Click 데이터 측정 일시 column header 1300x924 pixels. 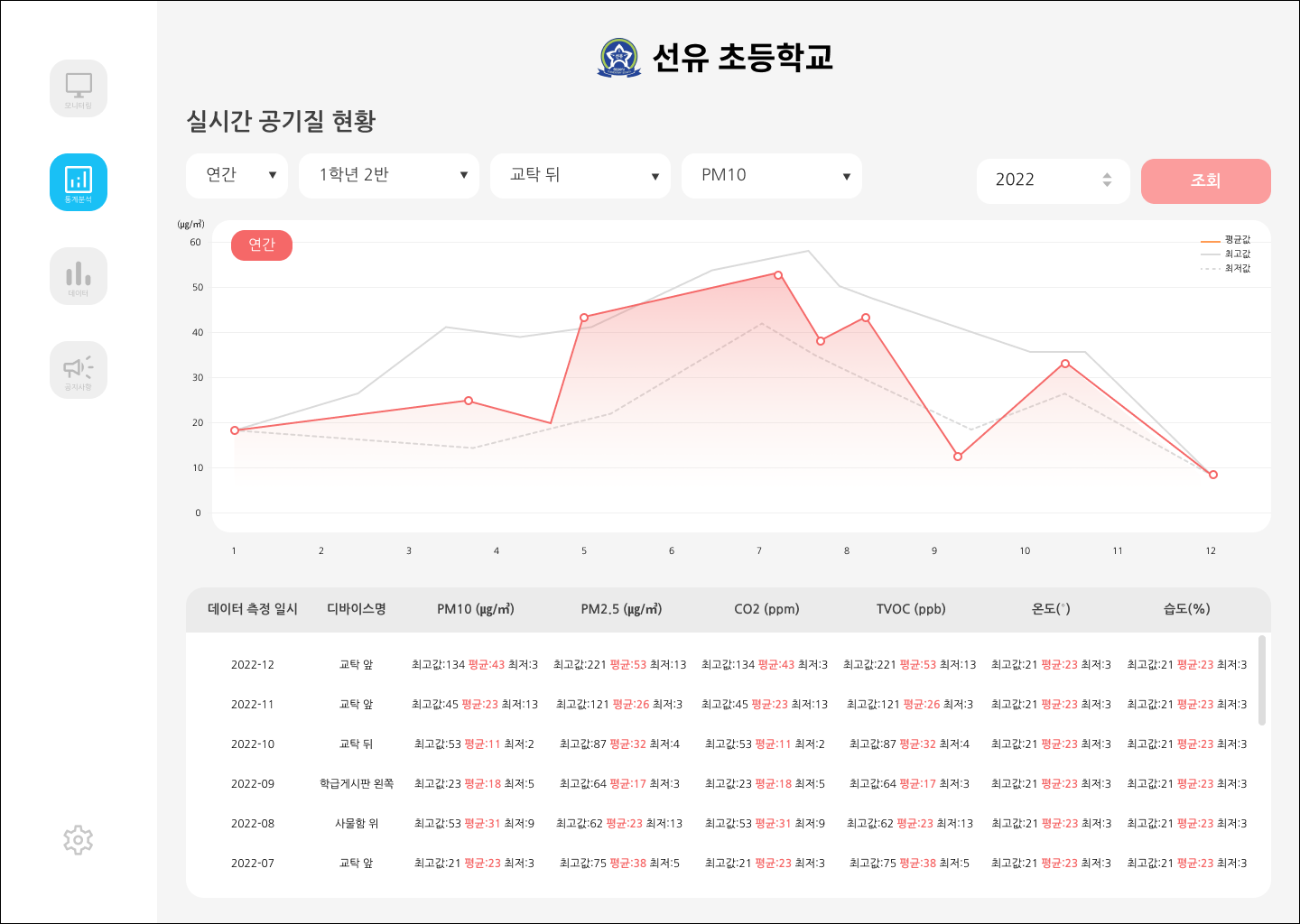[x=253, y=609]
